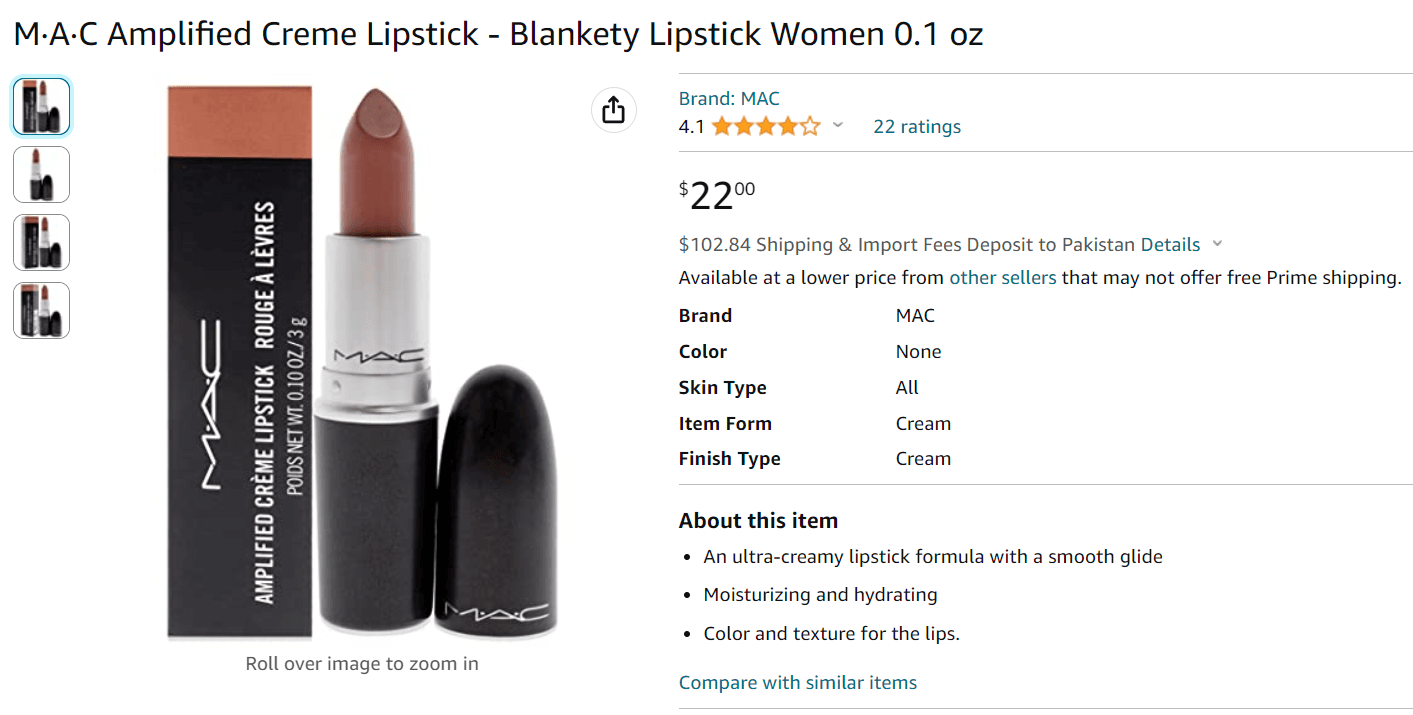Viewport: 1413px width, 715px height.
Task: Click the Finish Type Cream value
Action: (923, 459)
